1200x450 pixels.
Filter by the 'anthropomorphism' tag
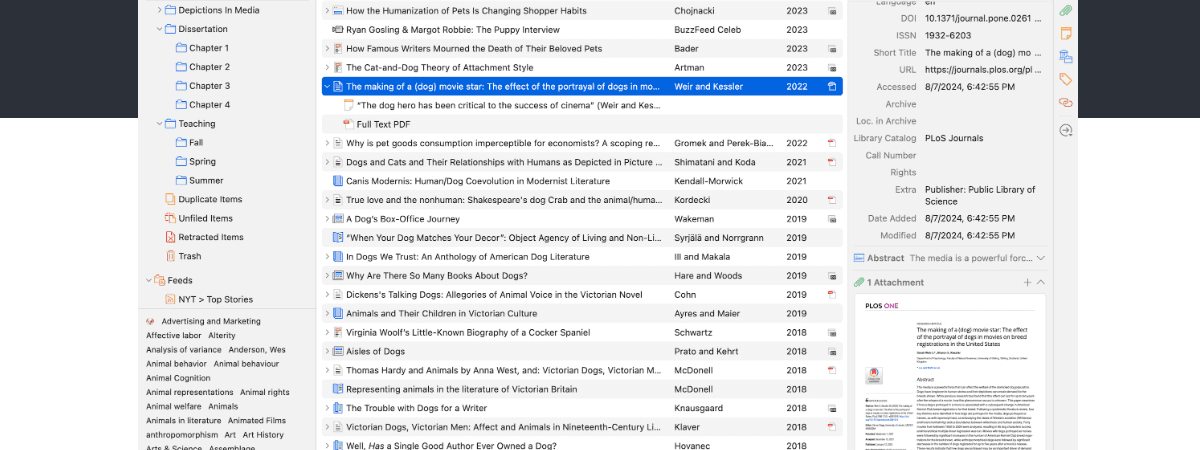tap(180, 435)
